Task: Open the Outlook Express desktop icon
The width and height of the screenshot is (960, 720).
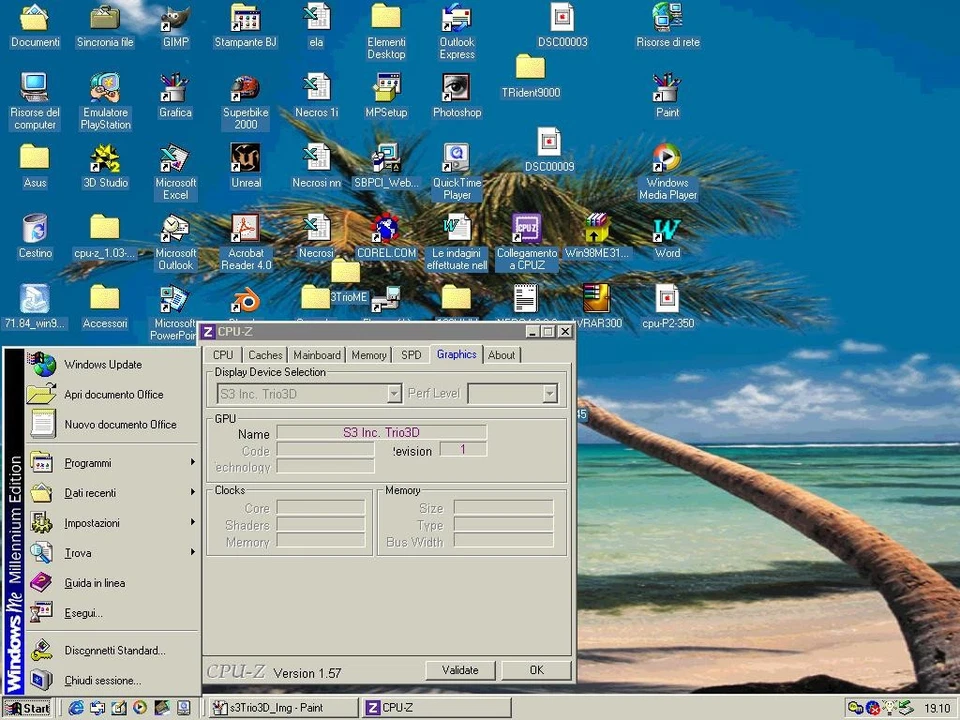Action: pos(456,19)
